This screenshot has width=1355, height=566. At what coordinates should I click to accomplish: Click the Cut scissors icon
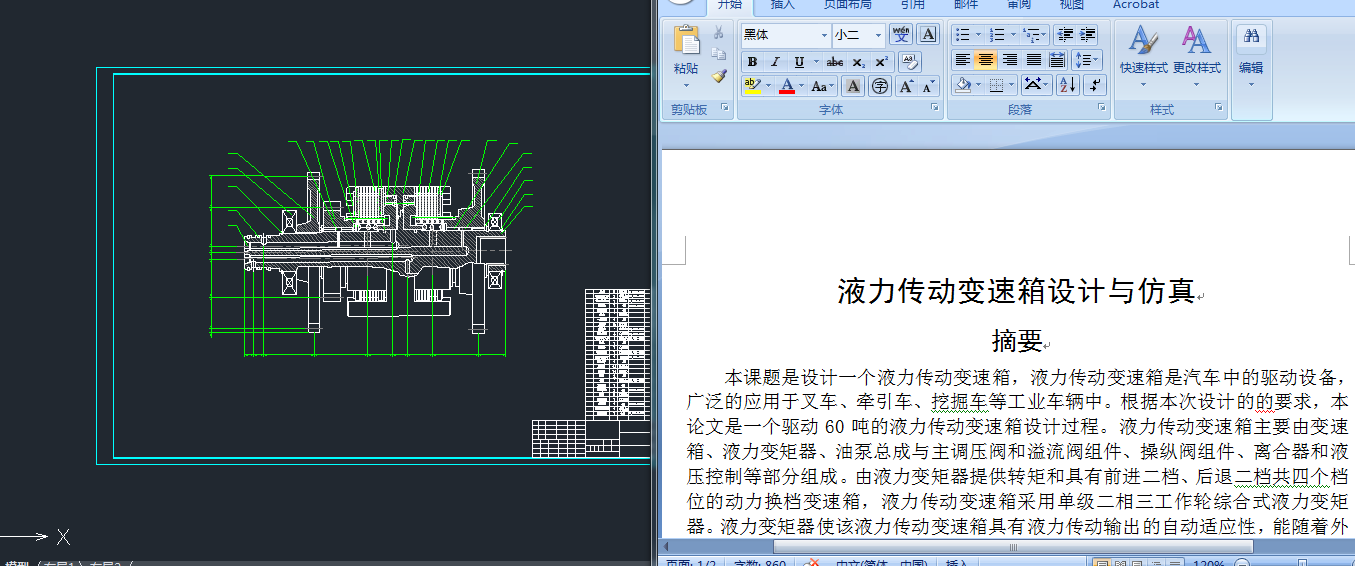click(718, 33)
